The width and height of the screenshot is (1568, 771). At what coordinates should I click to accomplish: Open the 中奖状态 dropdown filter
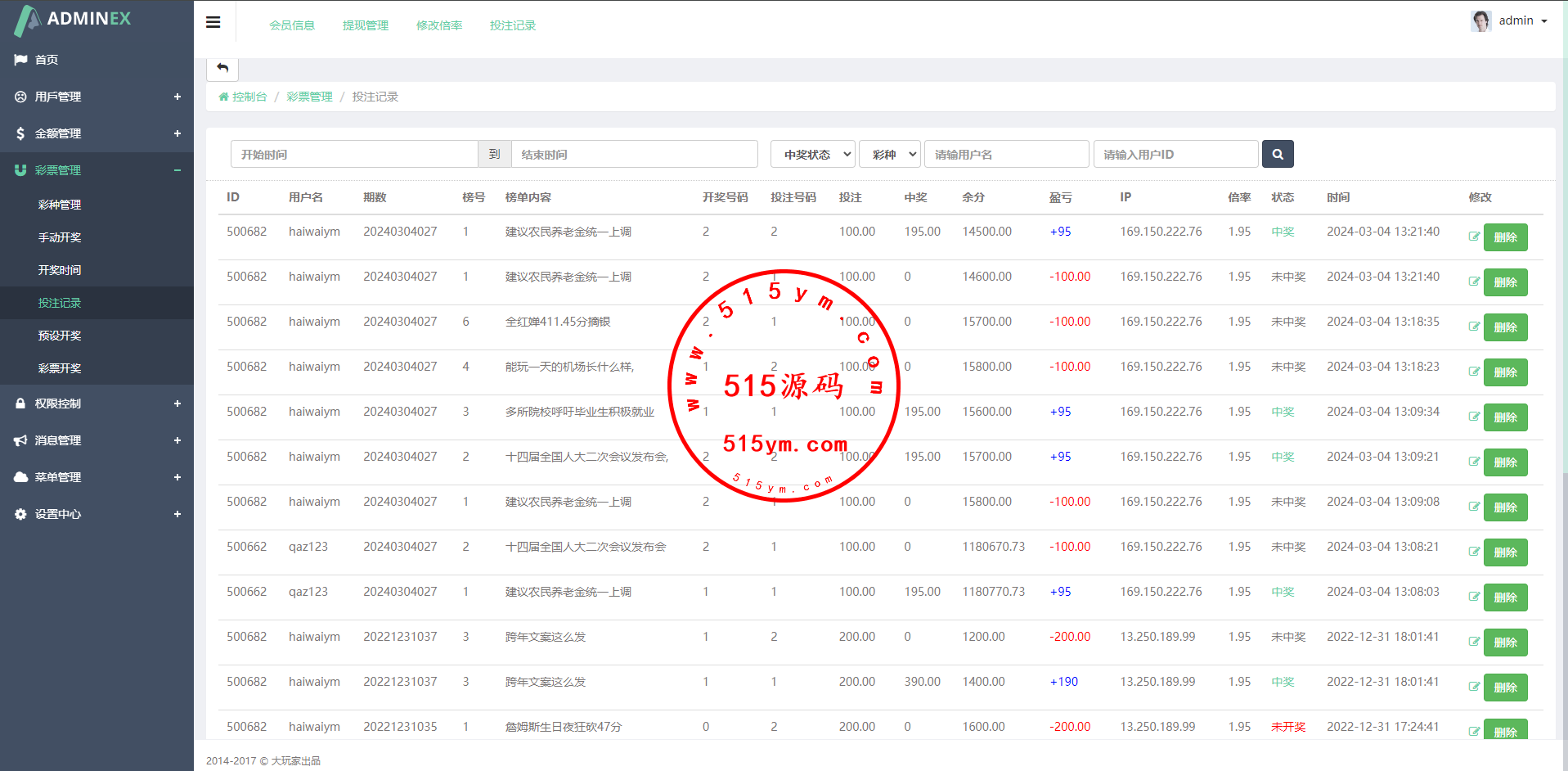[812, 154]
